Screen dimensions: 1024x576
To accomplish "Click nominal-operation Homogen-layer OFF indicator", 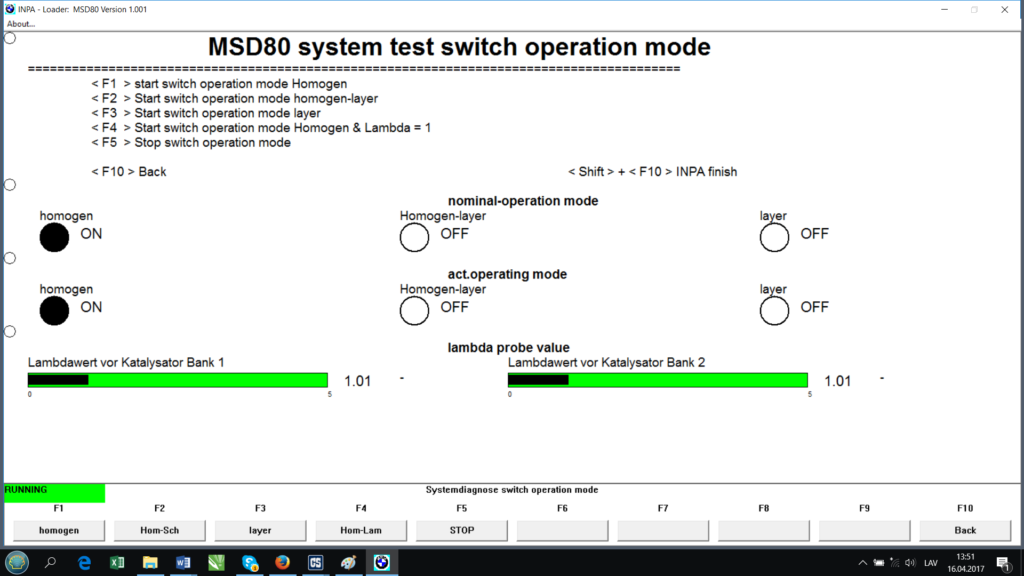I will coord(414,237).
